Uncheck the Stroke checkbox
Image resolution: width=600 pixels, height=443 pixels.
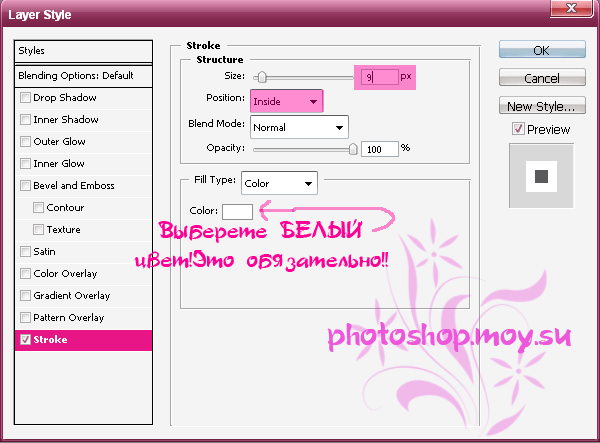pyautogui.click(x=25, y=340)
